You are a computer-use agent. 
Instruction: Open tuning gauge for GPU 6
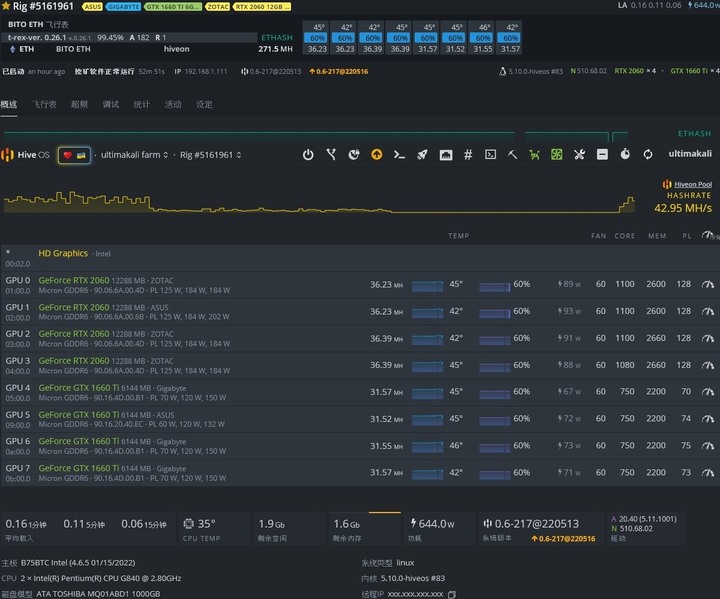point(708,446)
